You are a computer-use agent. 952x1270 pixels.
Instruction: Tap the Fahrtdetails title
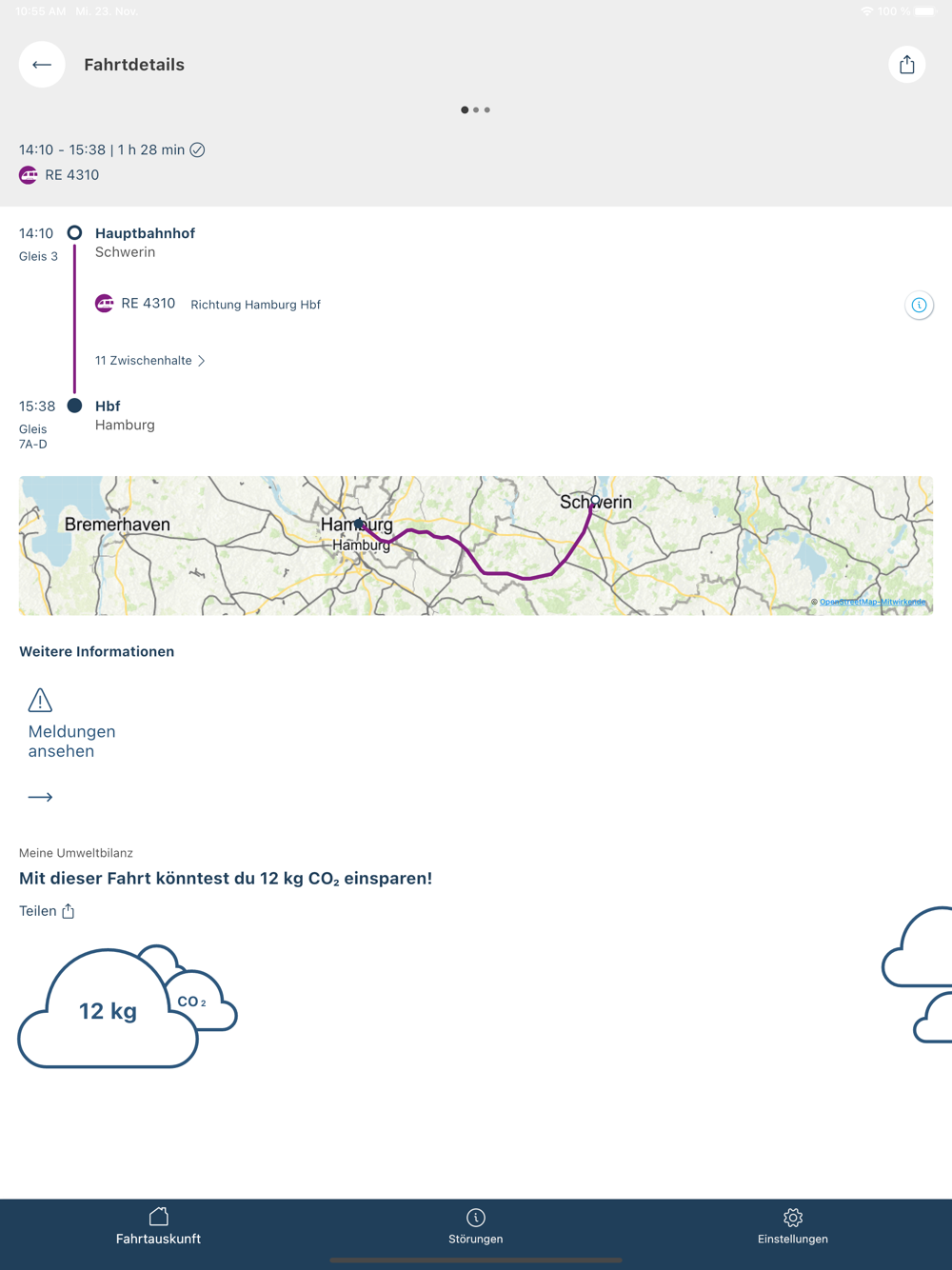tap(134, 65)
